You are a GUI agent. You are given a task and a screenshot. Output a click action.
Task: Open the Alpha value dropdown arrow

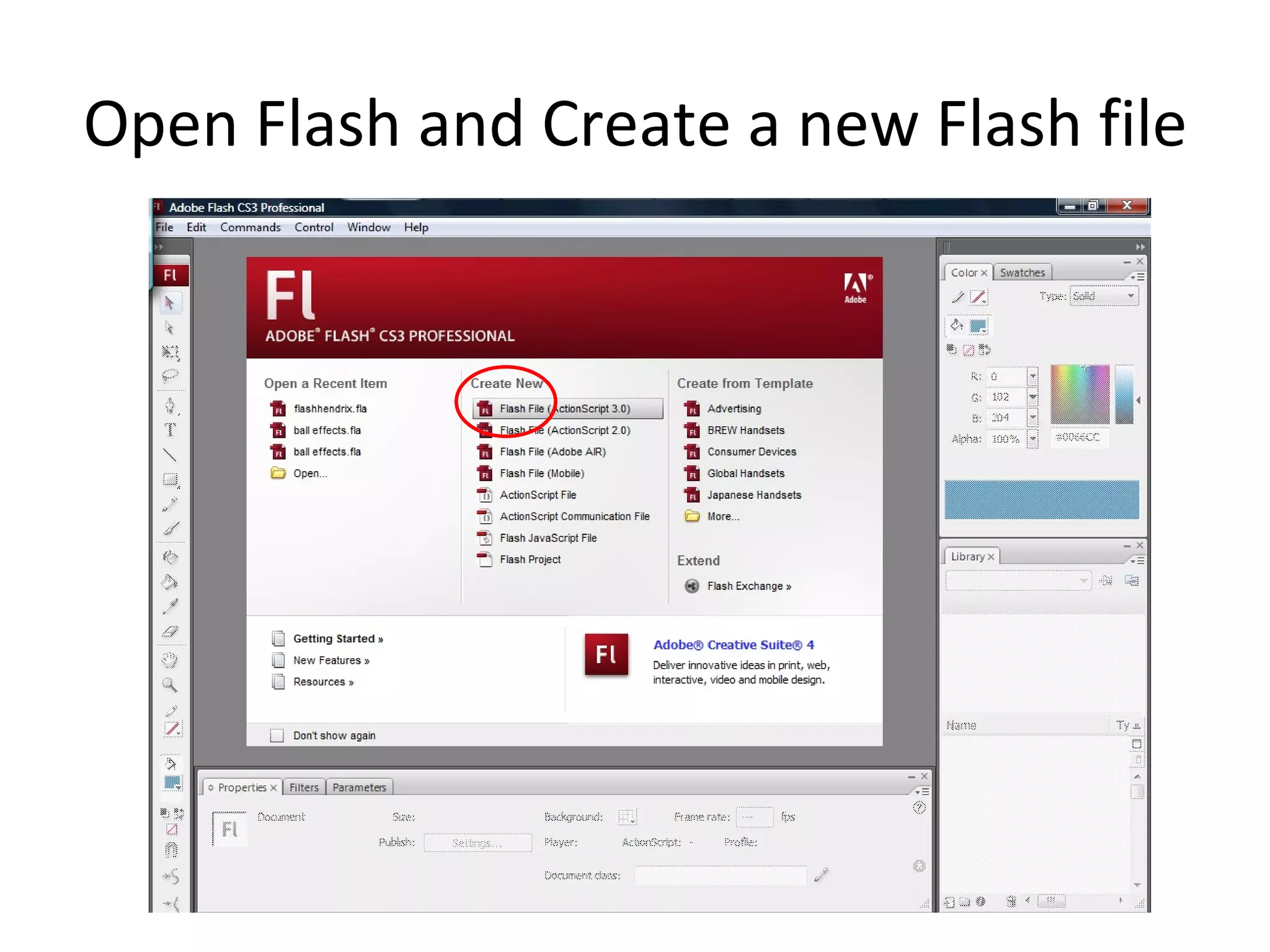tap(1032, 439)
